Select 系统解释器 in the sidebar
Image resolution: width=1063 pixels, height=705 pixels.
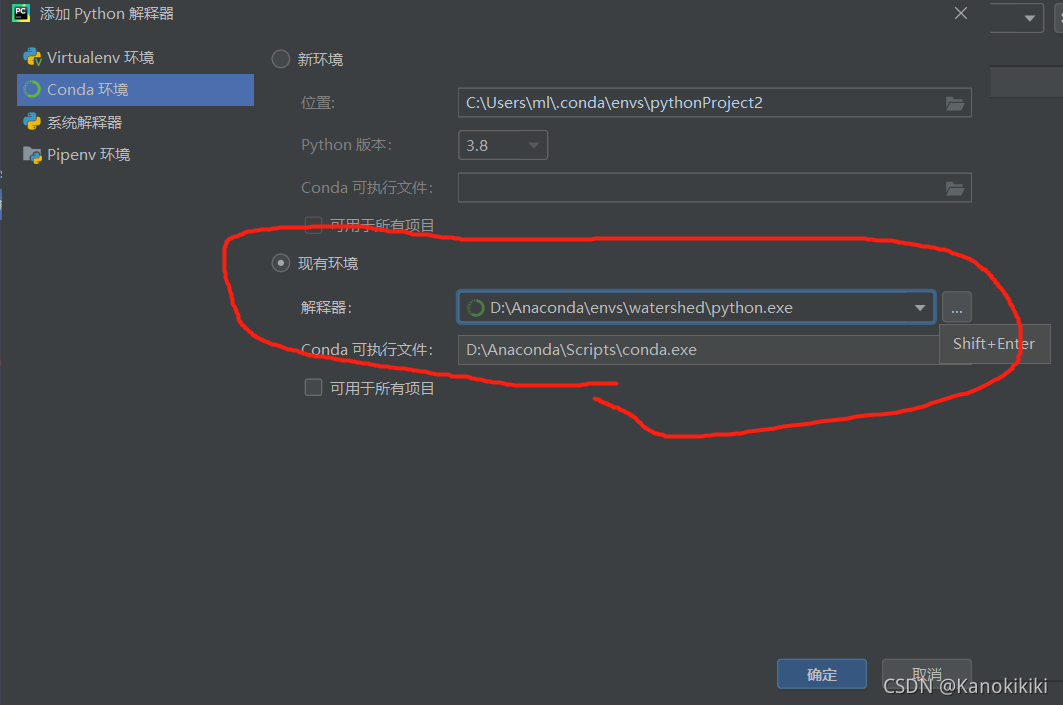tap(135, 122)
